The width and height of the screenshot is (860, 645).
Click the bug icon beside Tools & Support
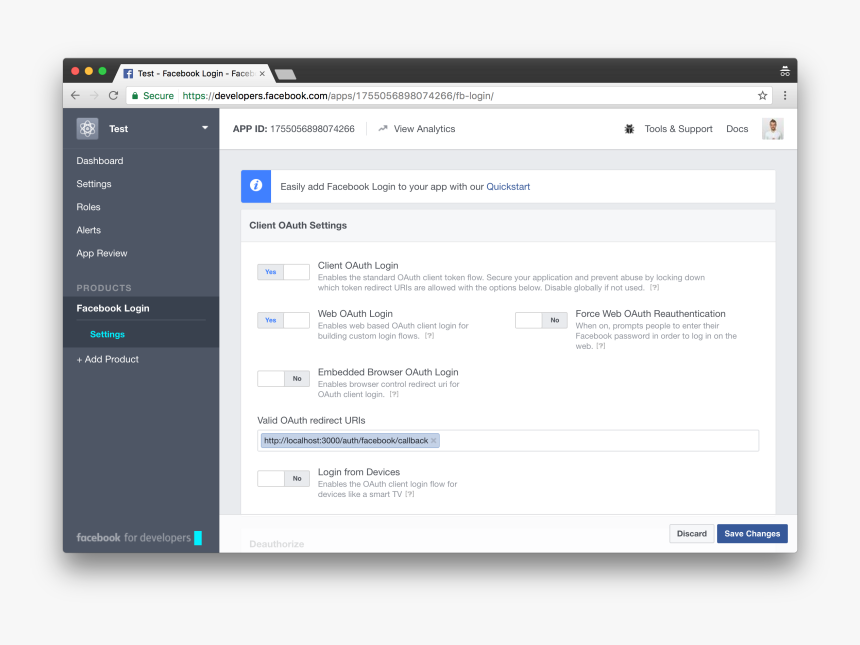coord(629,129)
